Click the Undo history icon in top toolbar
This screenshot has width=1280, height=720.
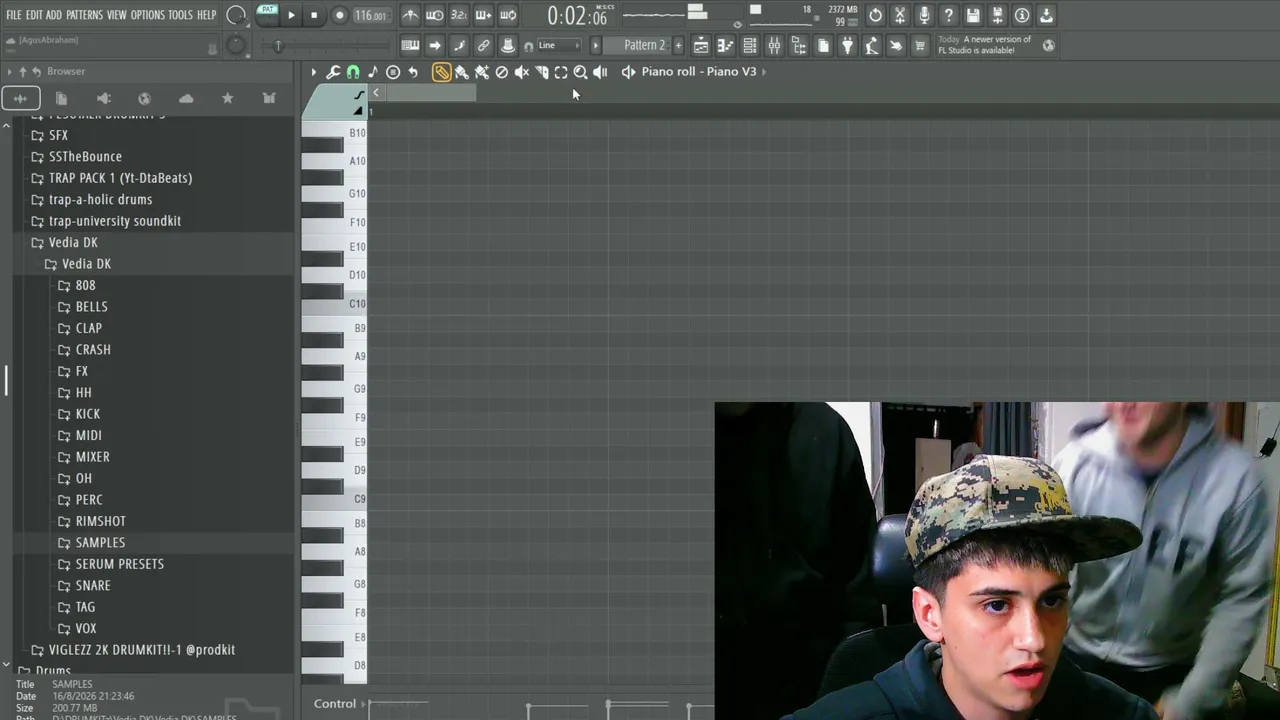[875, 15]
